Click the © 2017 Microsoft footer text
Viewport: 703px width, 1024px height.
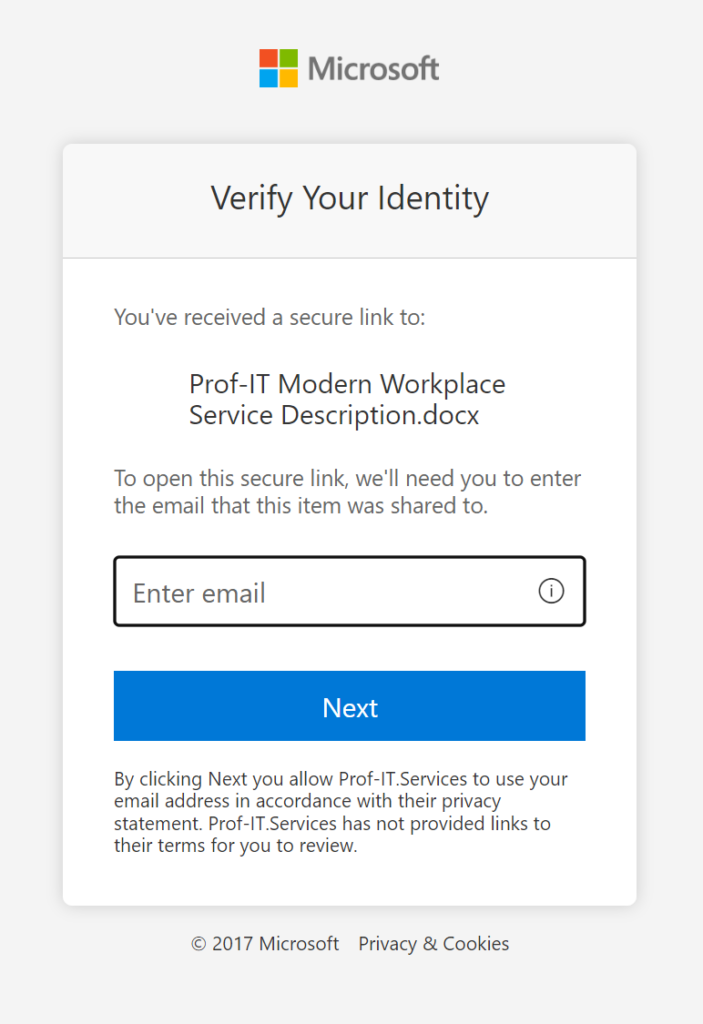[265, 943]
